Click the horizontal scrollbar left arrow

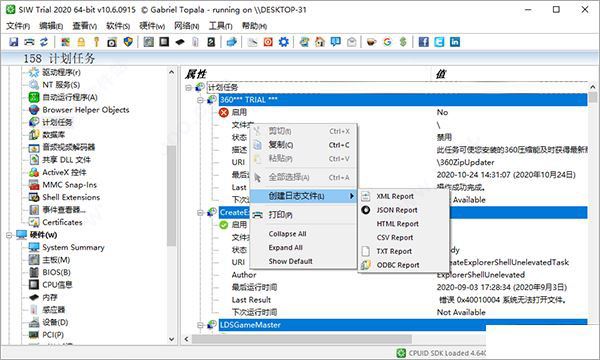(x=186, y=339)
